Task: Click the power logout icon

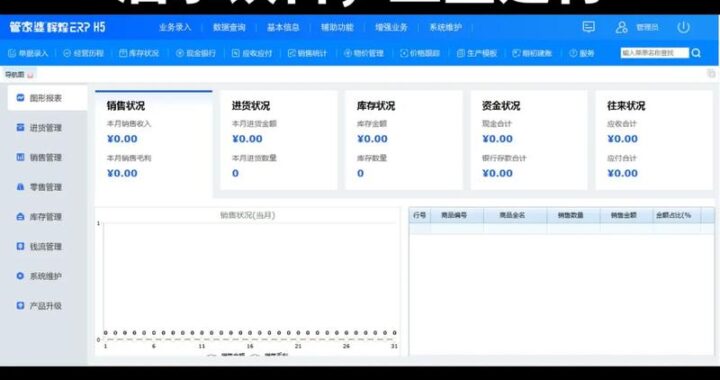Action: (683, 27)
